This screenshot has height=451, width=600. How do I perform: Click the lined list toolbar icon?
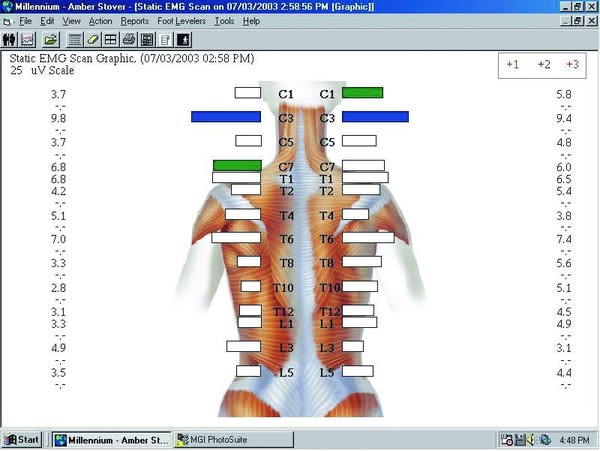(75, 40)
